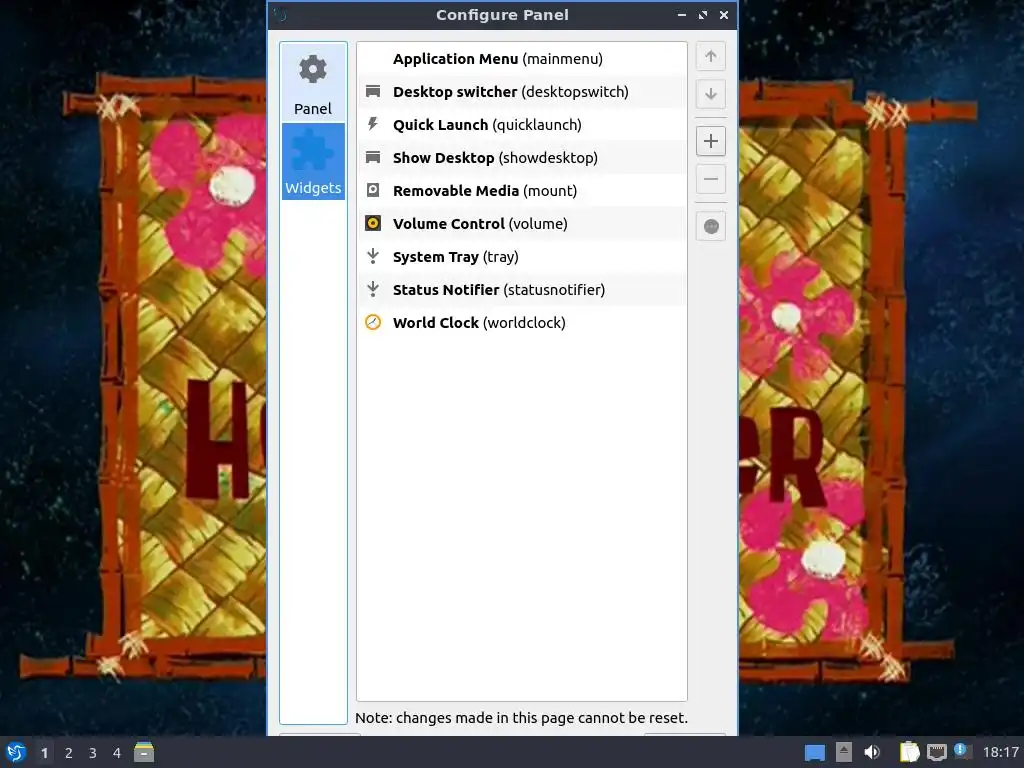Screen dimensions: 1024x768
Task: Select Removable Media (mount) row
Action: click(x=522, y=191)
